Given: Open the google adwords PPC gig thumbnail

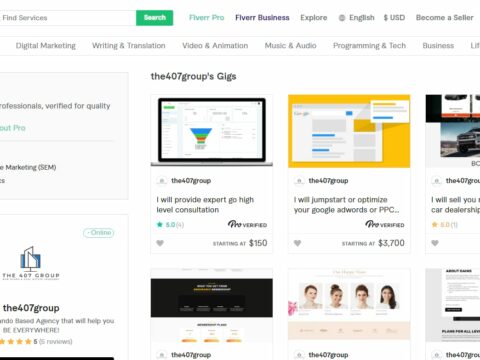Looking at the screenshot, I should 349,131.
